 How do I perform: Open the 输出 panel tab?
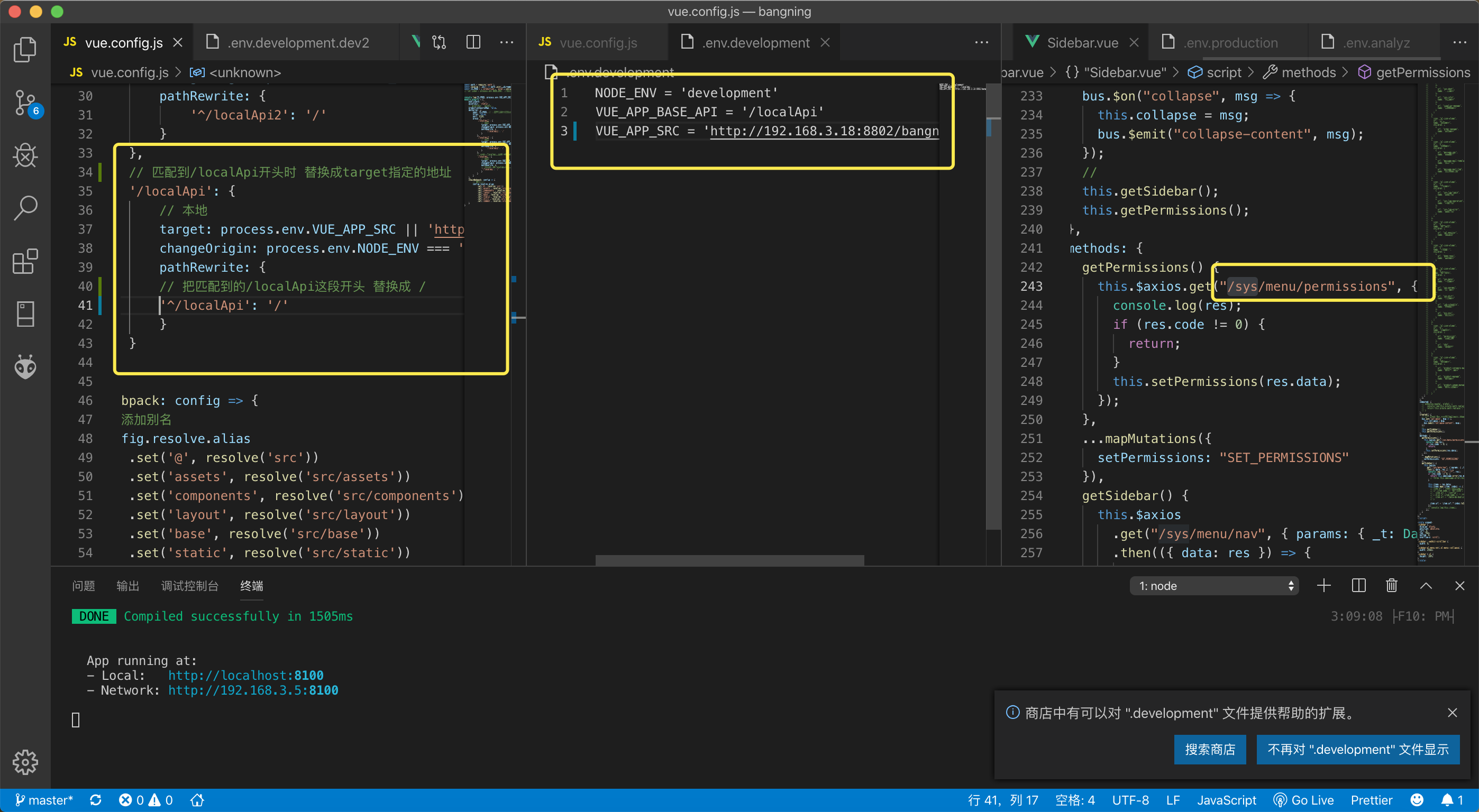127,585
